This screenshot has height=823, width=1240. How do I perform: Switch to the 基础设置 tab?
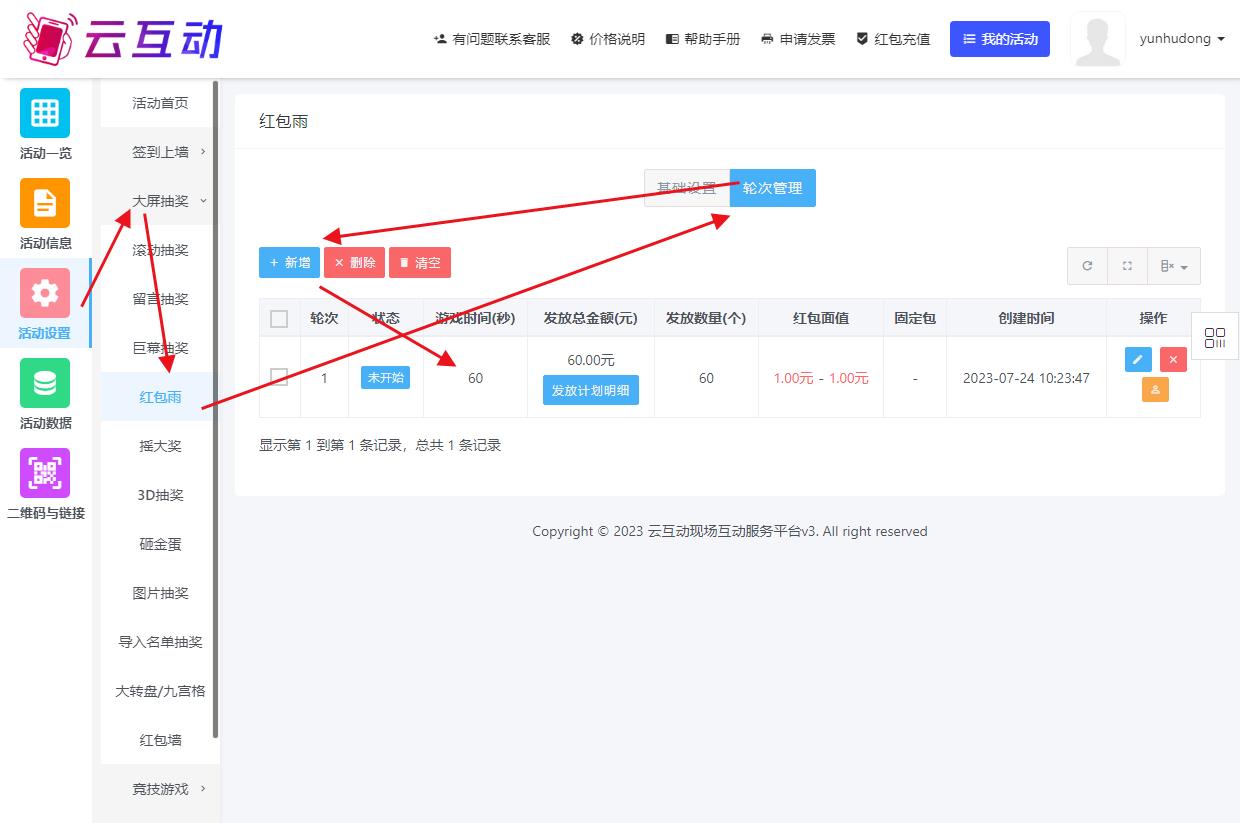click(686, 188)
